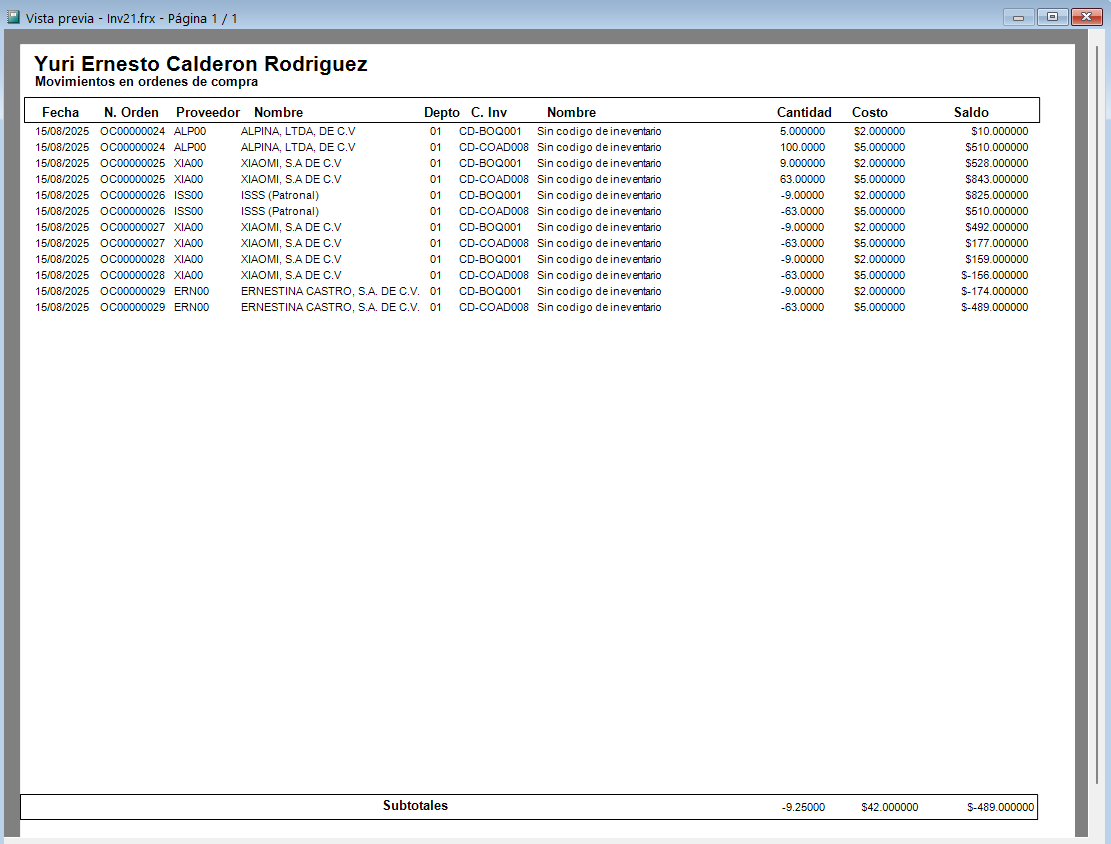Screen dimensions: 1111x844
Task: Click the report title Yuri Ernesto Calderon Rodriguez
Action: click(x=201, y=64)
